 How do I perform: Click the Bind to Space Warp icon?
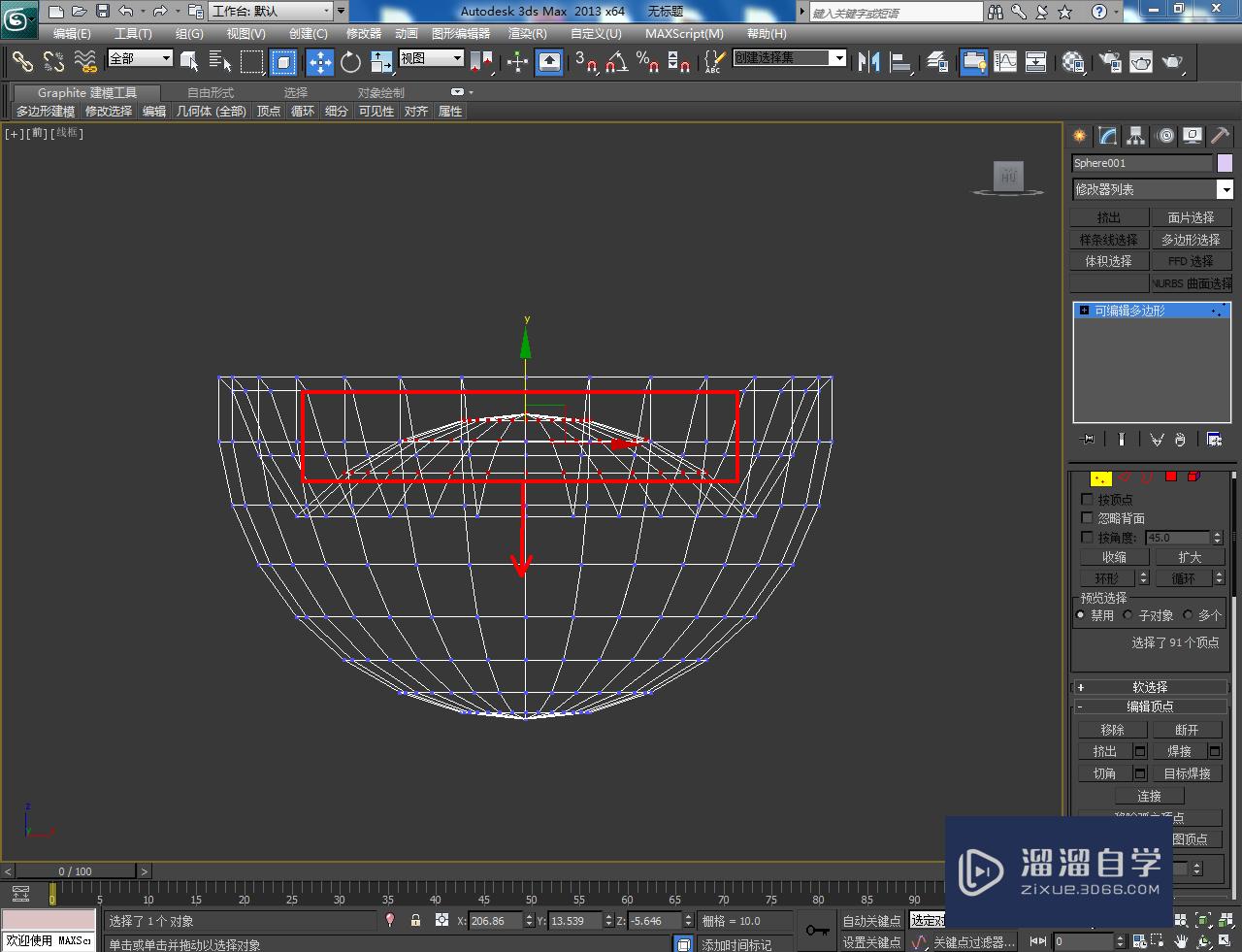click(x=85, y=62)
